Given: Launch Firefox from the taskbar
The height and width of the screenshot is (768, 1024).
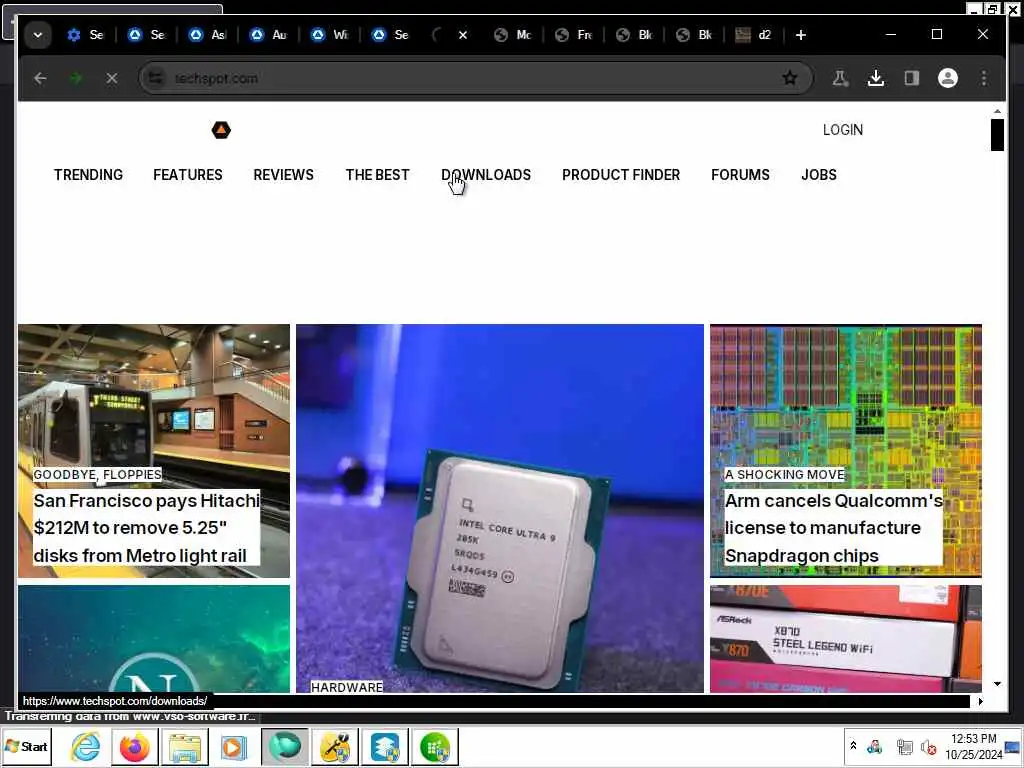Looking at the screenshot, I should tap(135, 746).
